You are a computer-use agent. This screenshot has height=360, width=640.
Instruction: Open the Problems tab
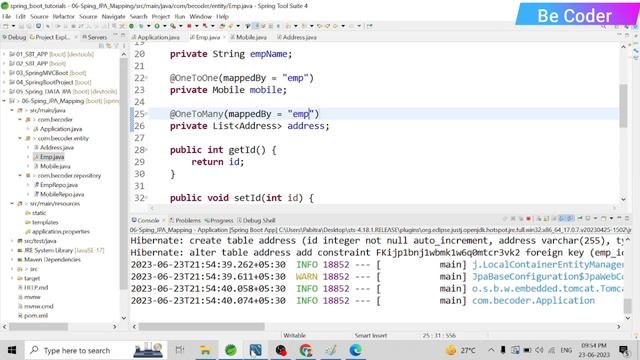[188, 220]
